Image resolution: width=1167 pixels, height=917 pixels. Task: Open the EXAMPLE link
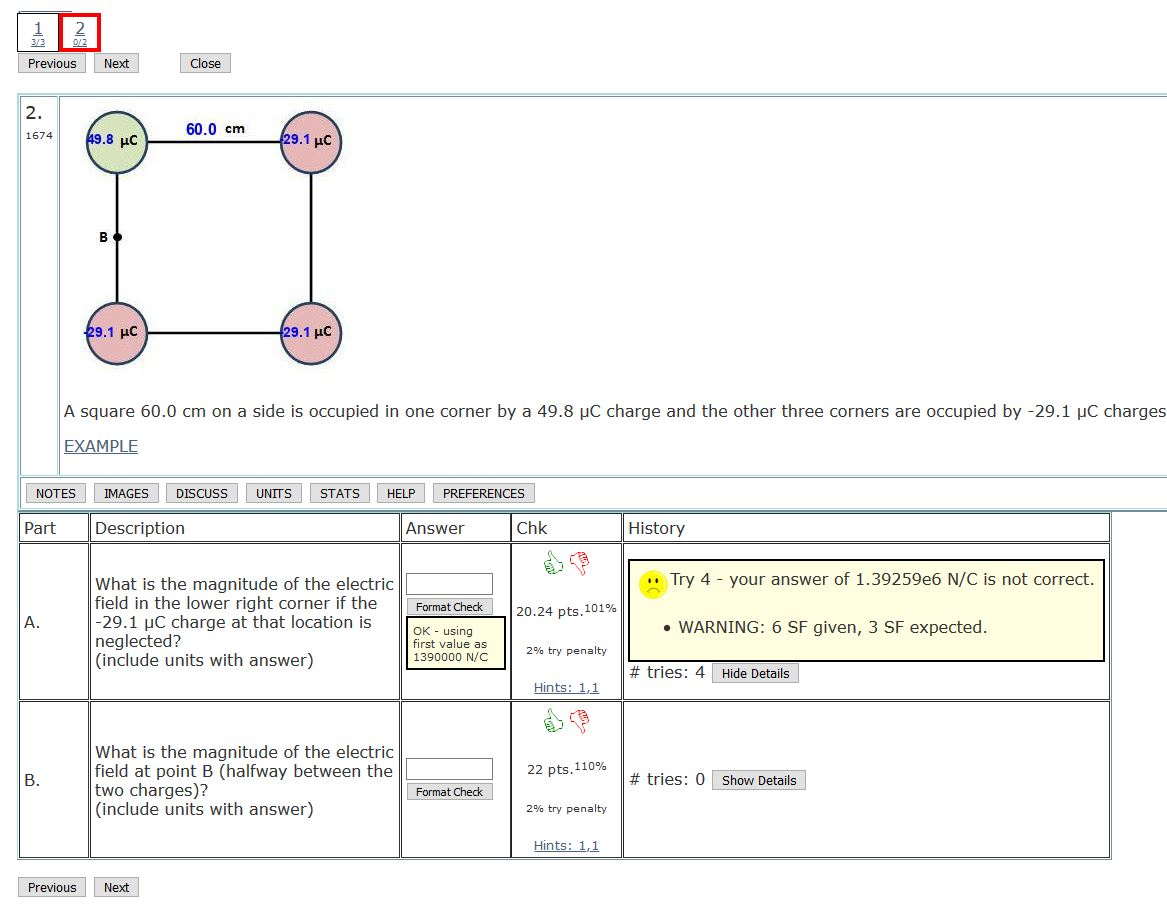pyautogui.click(x=100, y=446)
